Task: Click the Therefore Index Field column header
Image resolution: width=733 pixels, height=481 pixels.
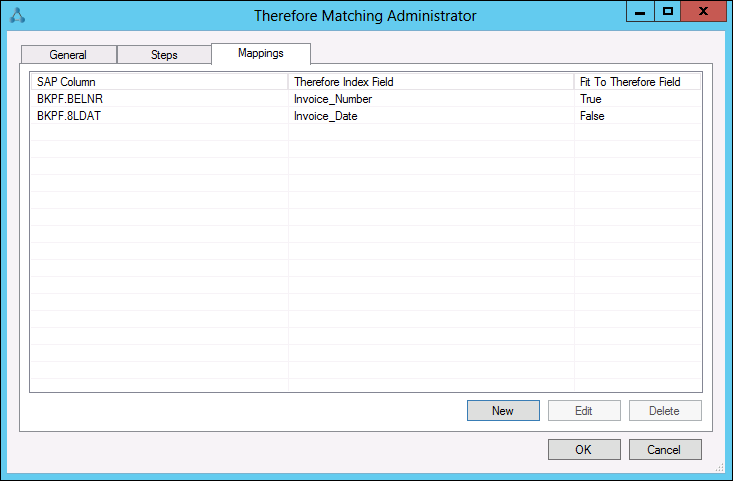Action: (x=430, y=82)
